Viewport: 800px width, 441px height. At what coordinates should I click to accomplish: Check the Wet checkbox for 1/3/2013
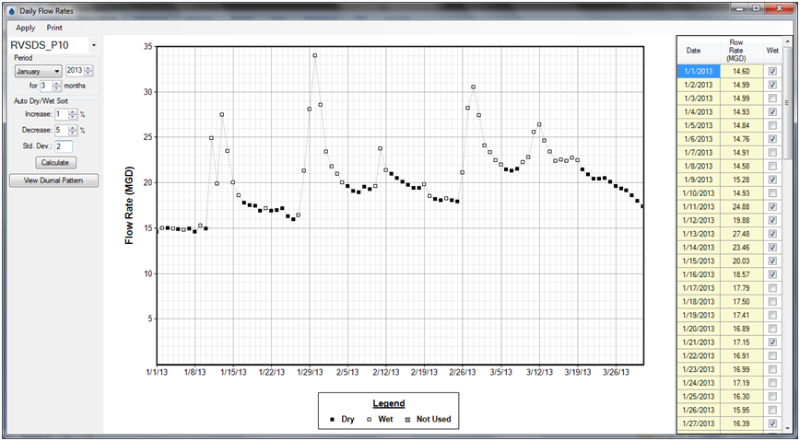coord(771,98)
